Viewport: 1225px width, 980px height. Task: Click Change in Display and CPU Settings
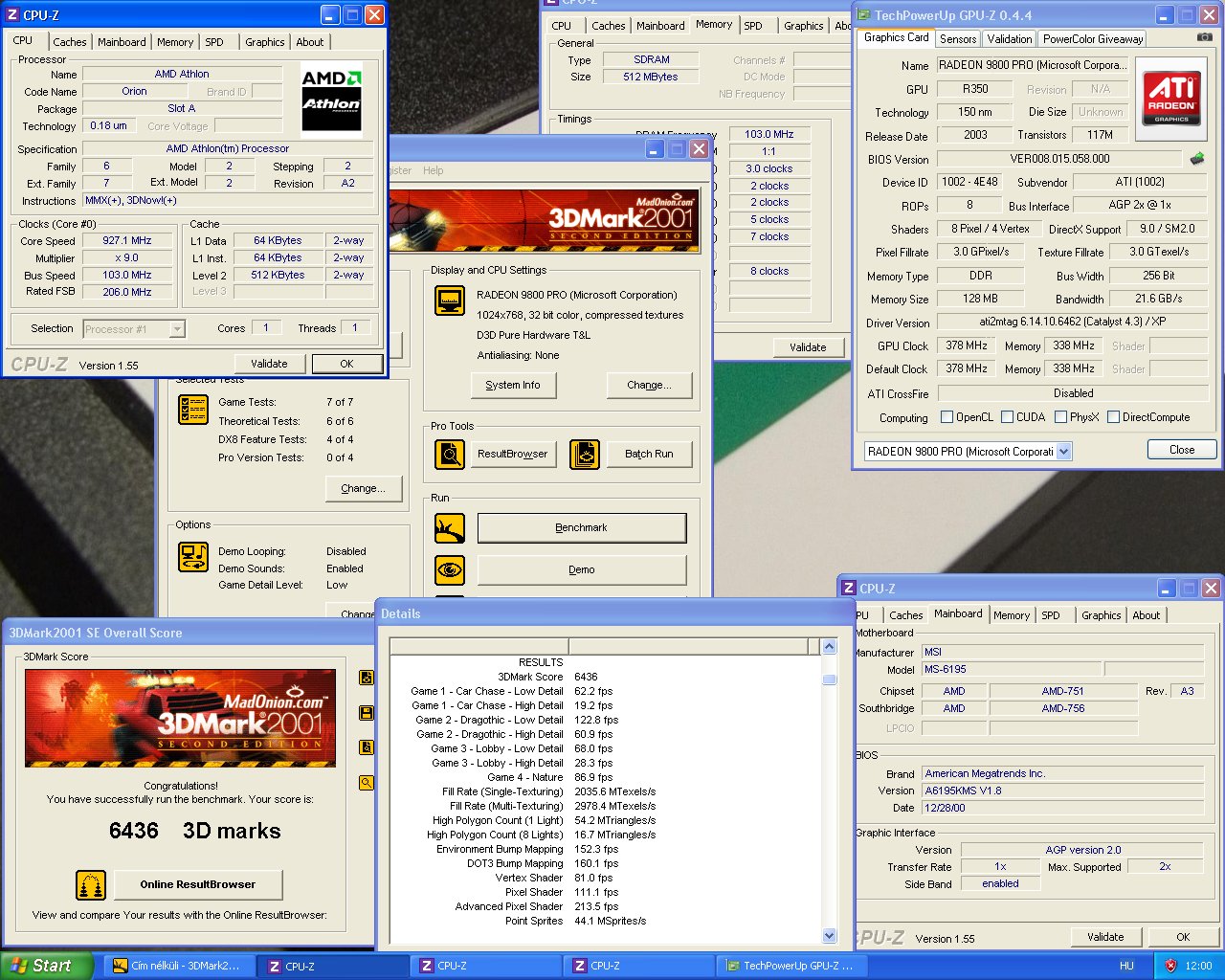649,385
